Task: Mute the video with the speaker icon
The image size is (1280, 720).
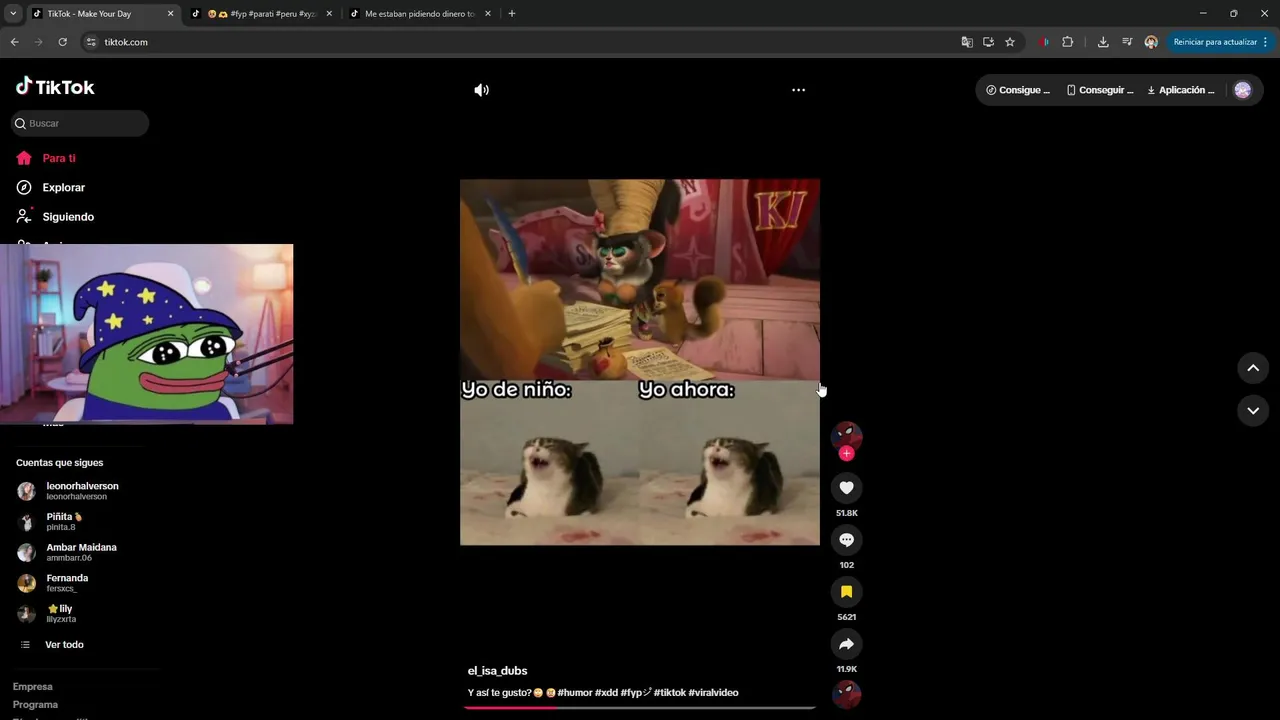Action: (x=481, y=90)
